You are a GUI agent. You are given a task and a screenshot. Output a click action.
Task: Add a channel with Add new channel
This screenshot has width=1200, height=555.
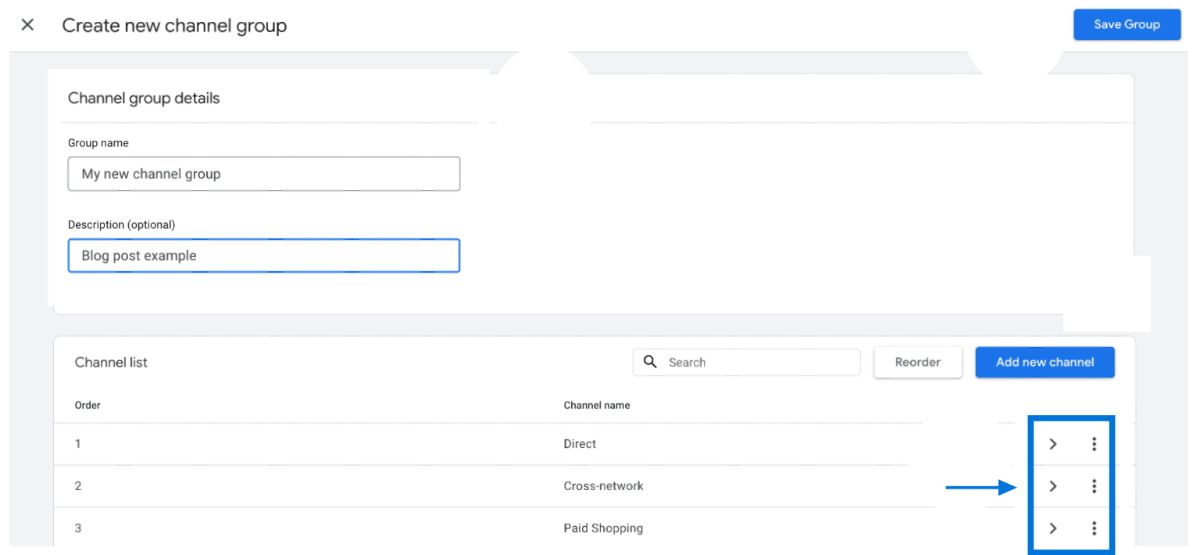1045,362
